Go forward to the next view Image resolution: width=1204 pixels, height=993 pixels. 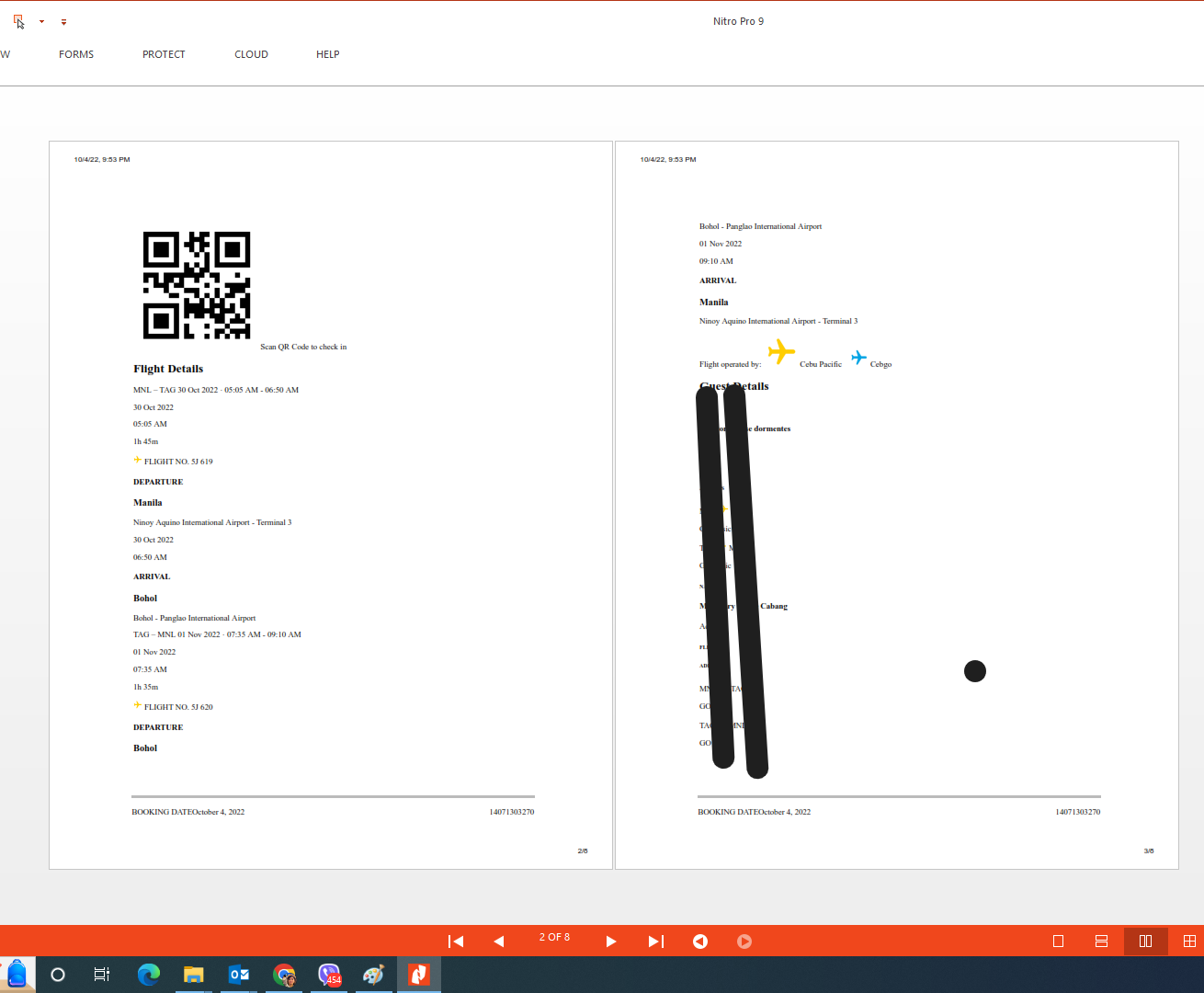744,941
